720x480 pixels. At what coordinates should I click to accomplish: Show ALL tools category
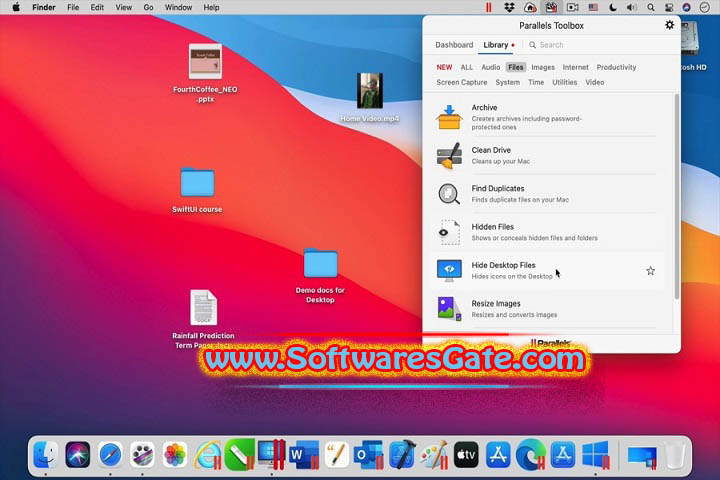pos(467,67)
